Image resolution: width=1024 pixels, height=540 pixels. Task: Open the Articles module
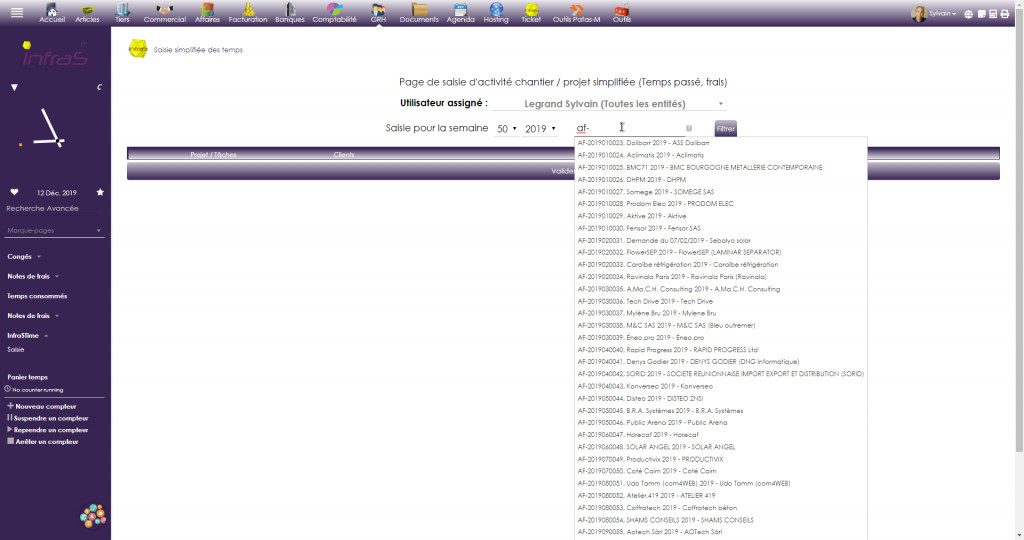87,13
